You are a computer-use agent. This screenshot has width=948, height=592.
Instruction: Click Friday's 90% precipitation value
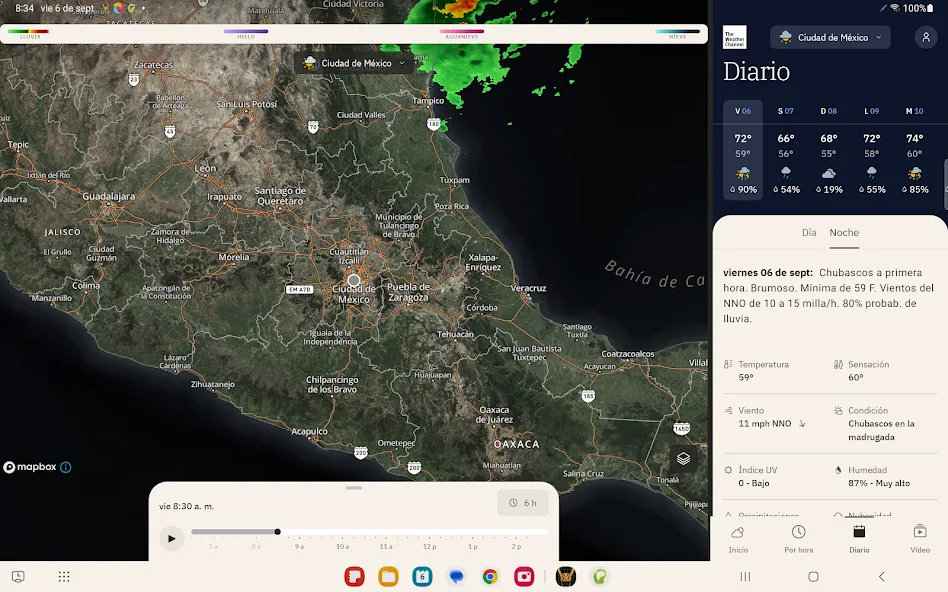[x=743, y=189]
